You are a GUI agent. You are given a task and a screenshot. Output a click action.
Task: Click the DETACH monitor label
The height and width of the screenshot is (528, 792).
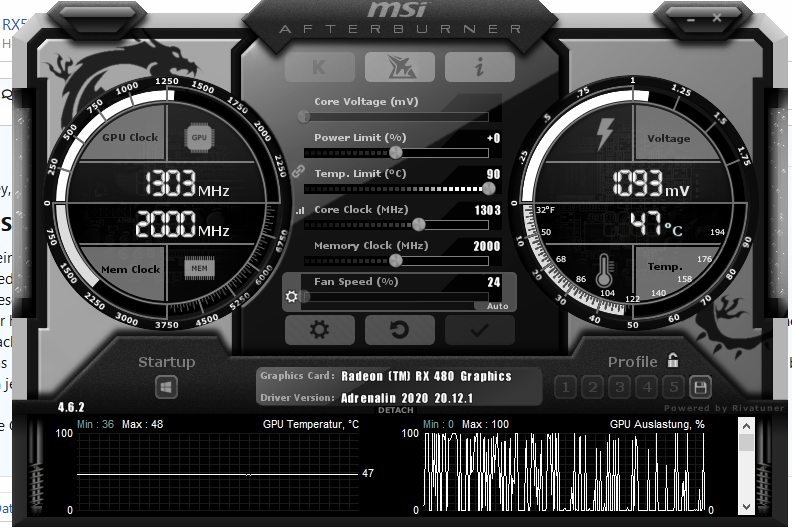coord(395,410)
